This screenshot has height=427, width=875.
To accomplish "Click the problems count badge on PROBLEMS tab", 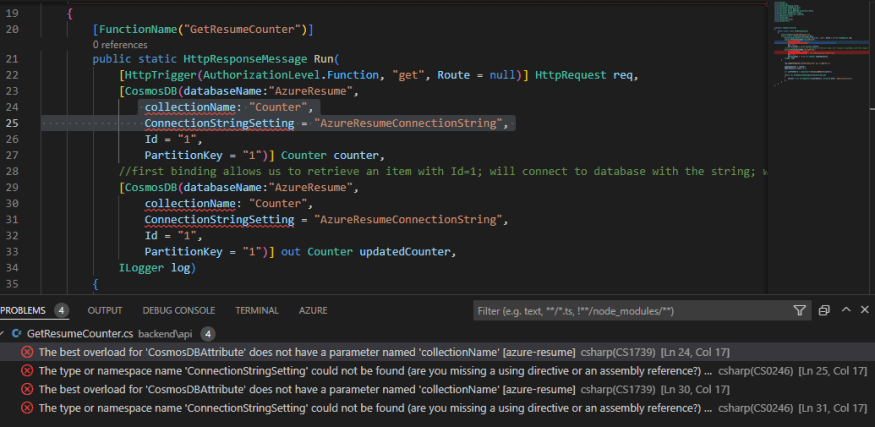I will 61,310.
